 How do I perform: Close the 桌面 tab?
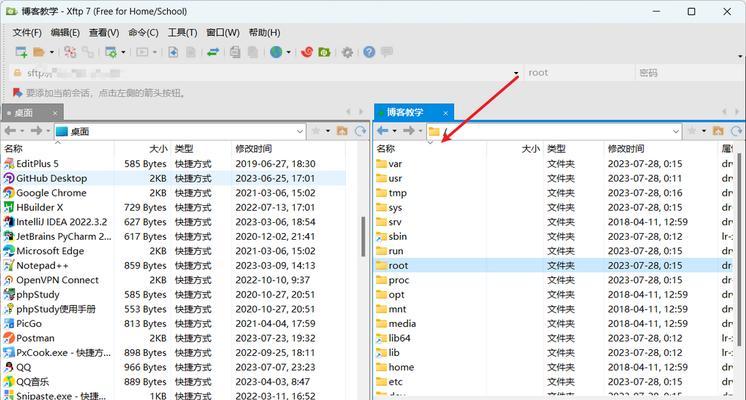pos(55,113)
